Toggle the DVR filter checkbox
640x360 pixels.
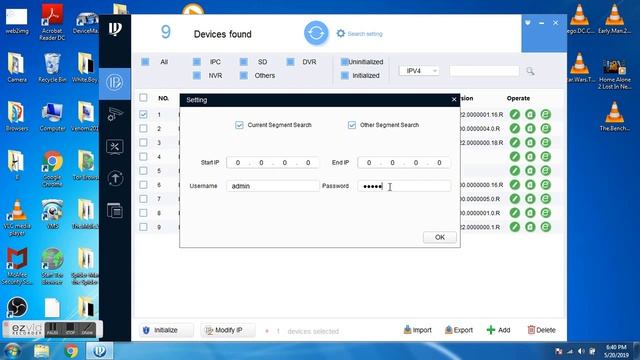tap(290, 62)
